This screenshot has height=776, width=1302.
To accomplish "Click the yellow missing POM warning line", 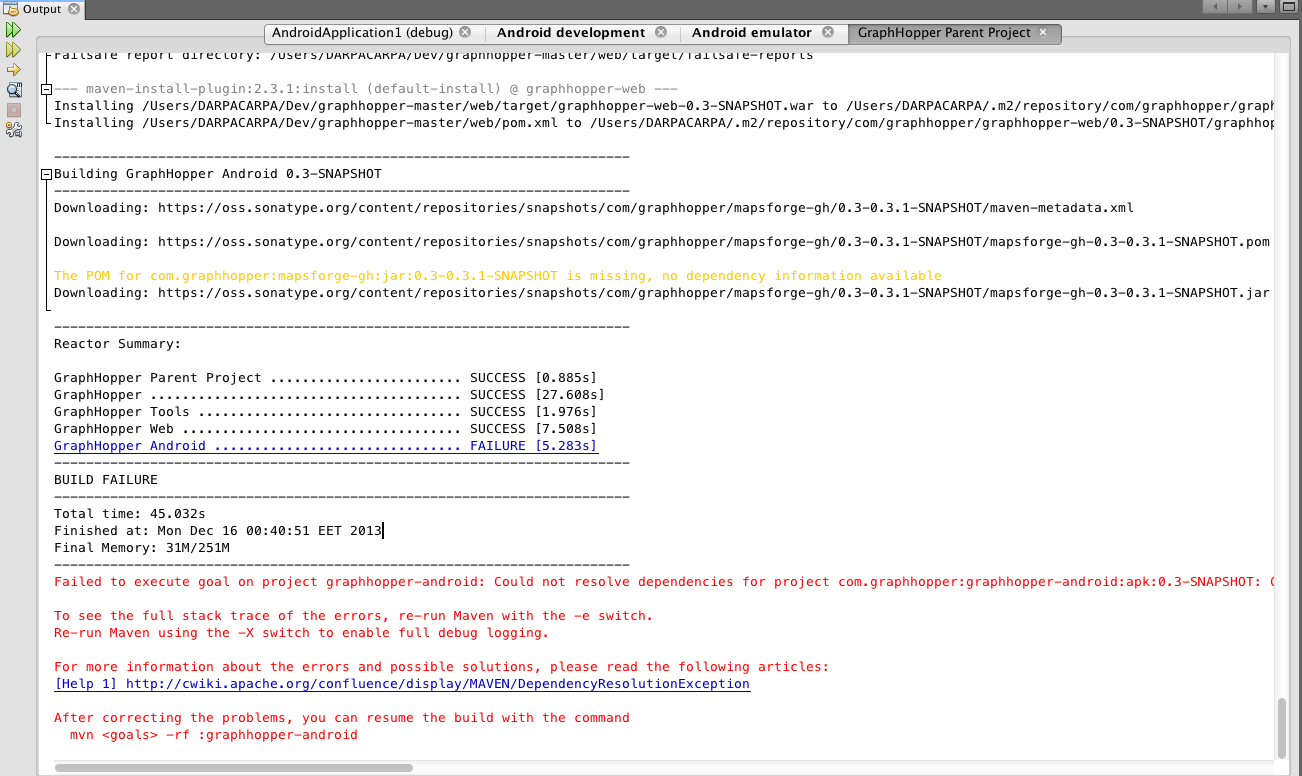I will pyautogui.click(x=498, y=276).
